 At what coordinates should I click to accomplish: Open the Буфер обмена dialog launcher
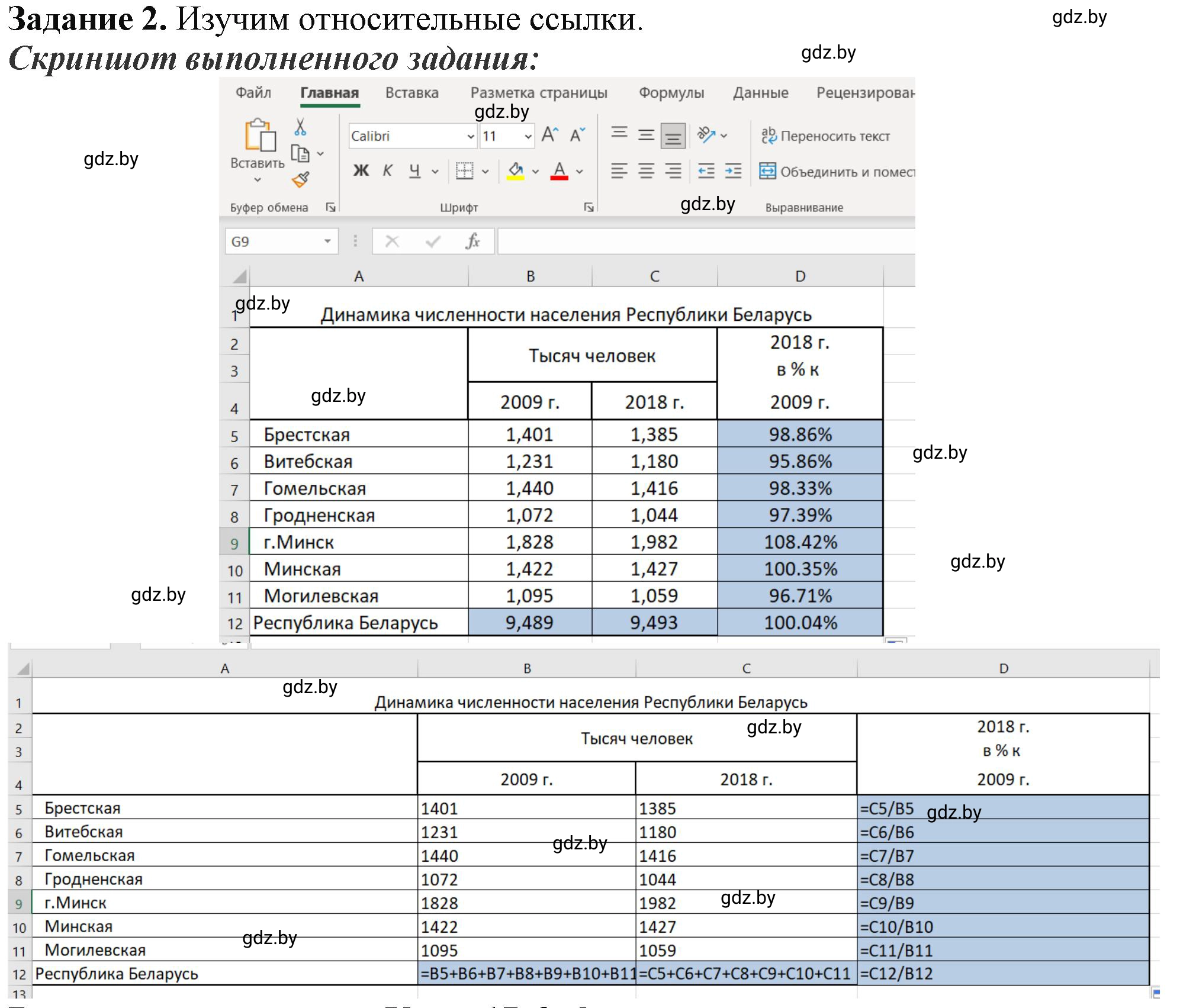pyautogui.click(x=331, y=207)
